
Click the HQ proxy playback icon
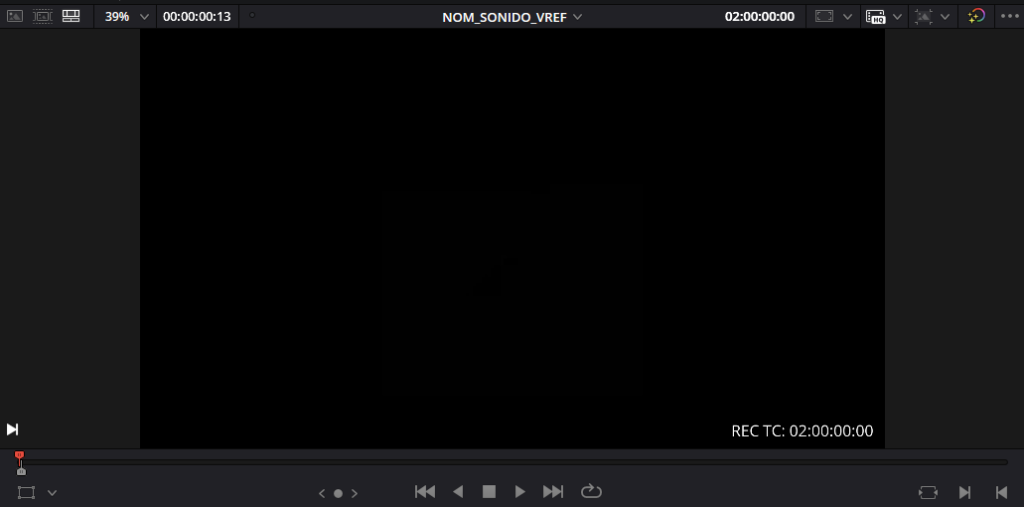click(x=875, y=17)
